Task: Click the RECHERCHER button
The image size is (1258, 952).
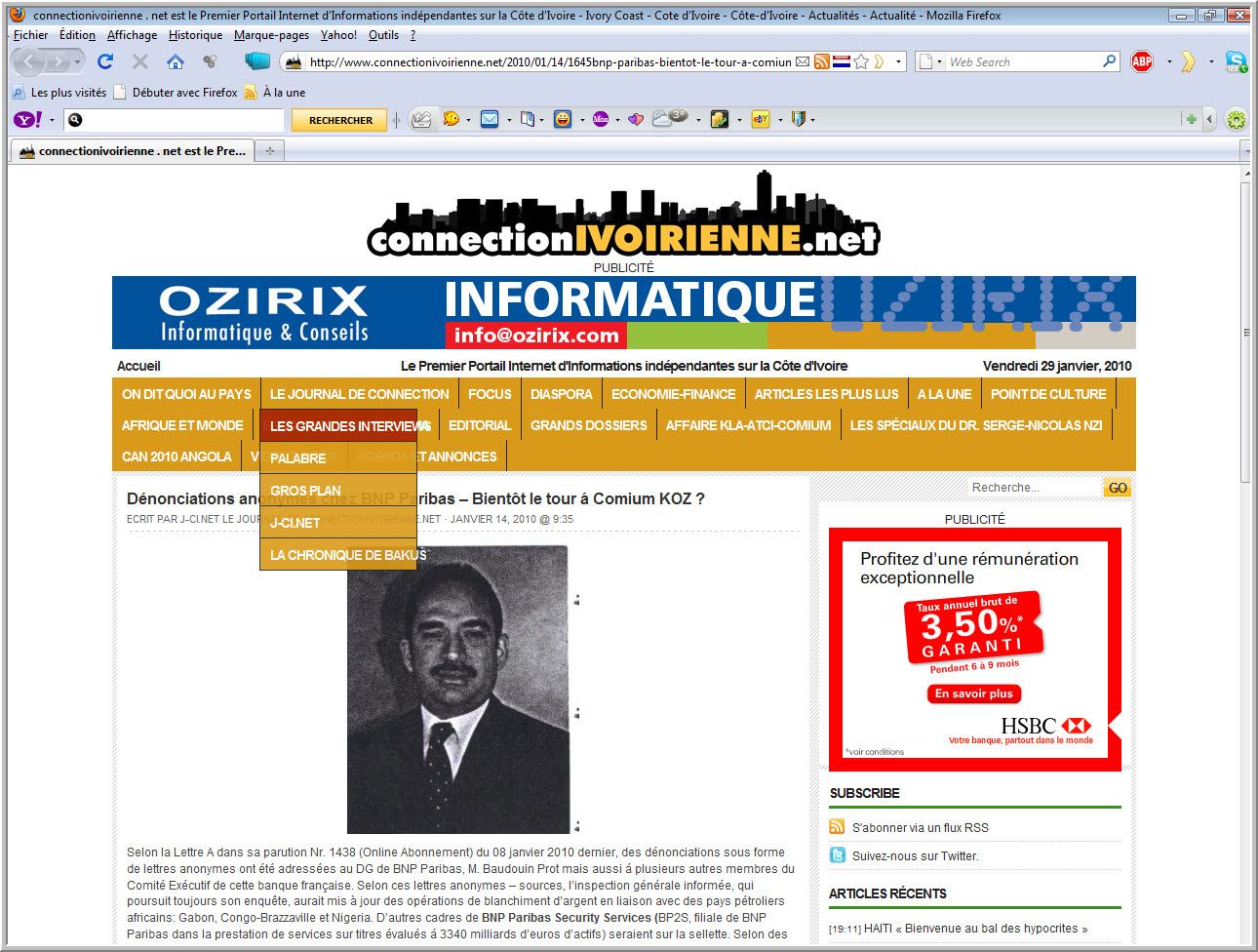Action: click(340, 120)
